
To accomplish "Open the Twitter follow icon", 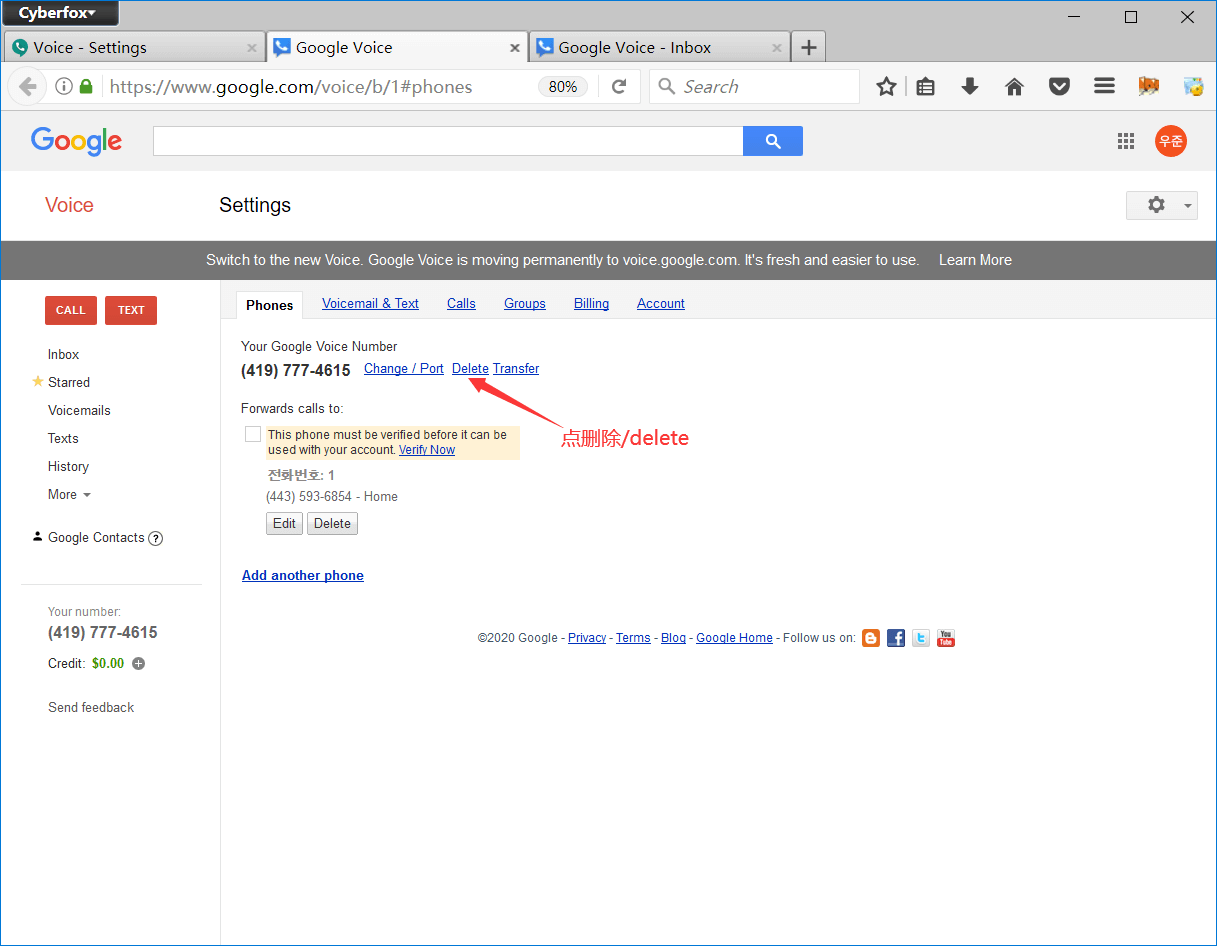I will coord(921,638).
